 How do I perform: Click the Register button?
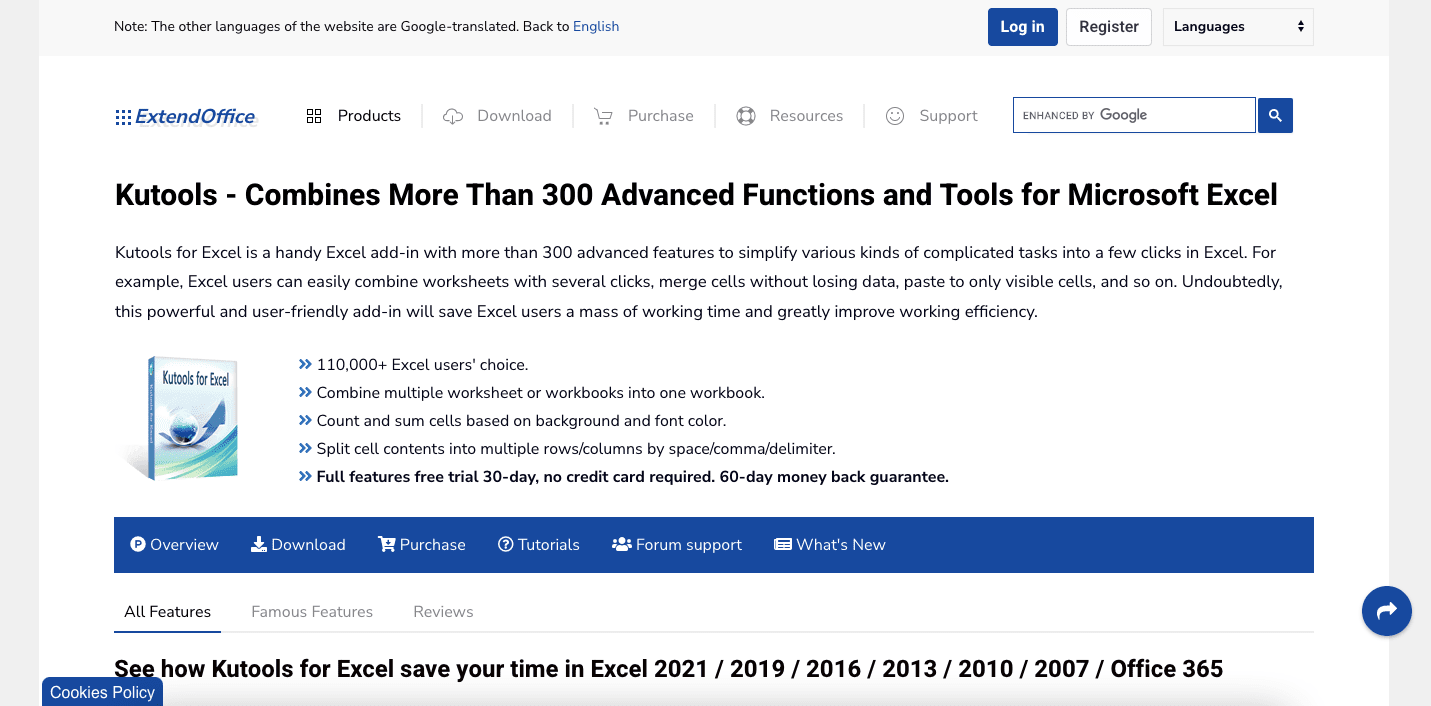[1109, 27]
